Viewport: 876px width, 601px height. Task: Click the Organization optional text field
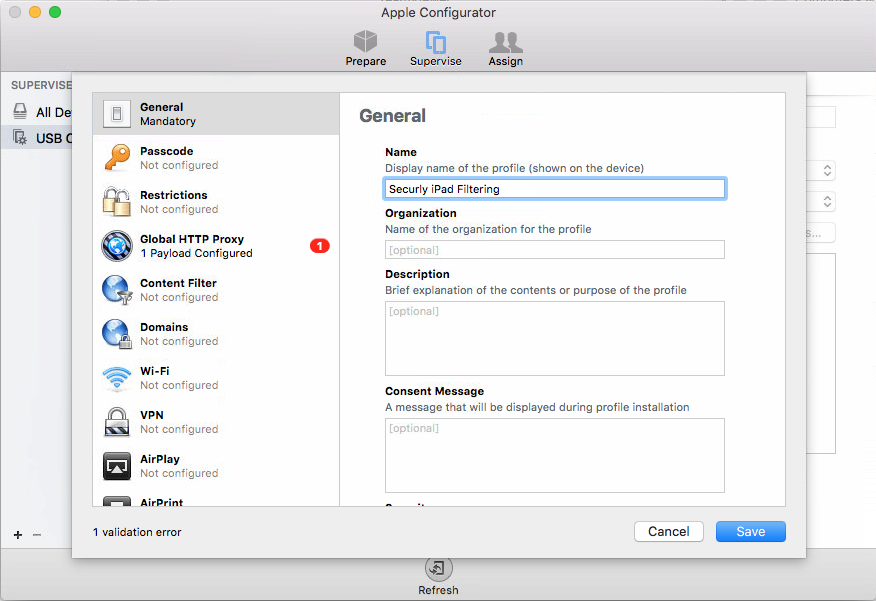(x=555, y=250)
